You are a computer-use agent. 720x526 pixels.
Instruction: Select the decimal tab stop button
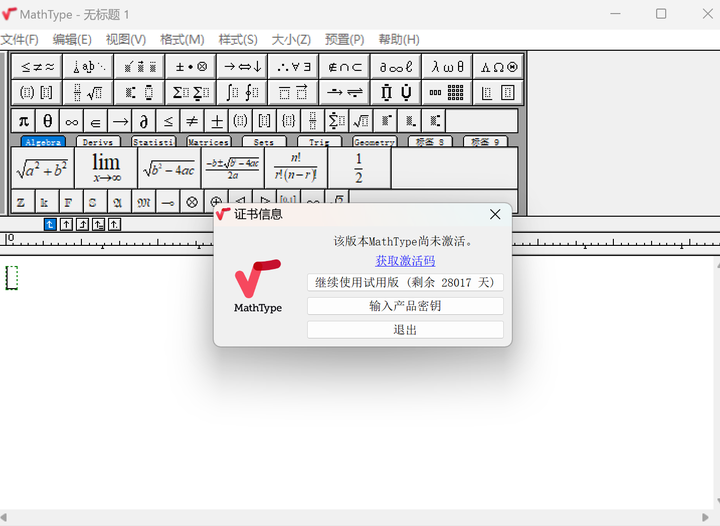(x=114, y=224)
